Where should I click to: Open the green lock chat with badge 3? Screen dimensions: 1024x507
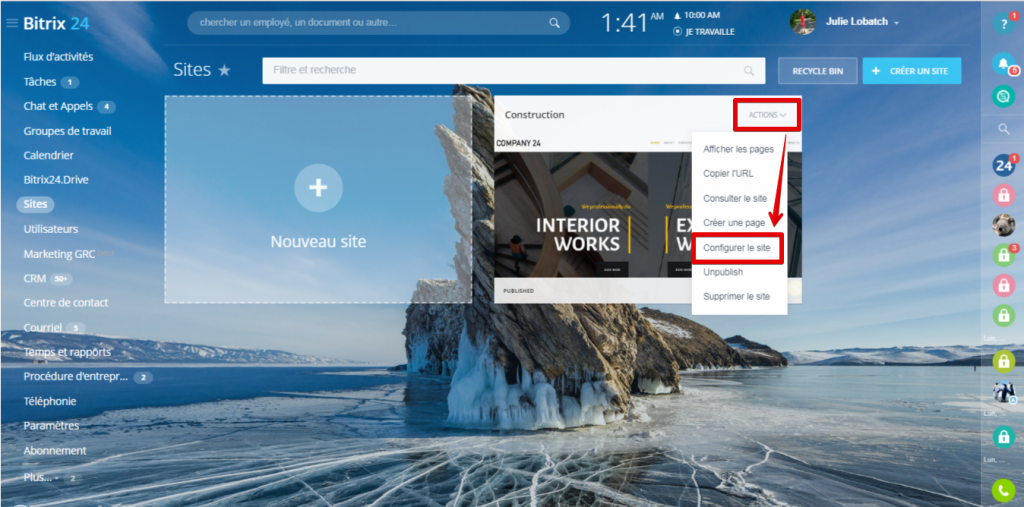(x=1003, y=255)
